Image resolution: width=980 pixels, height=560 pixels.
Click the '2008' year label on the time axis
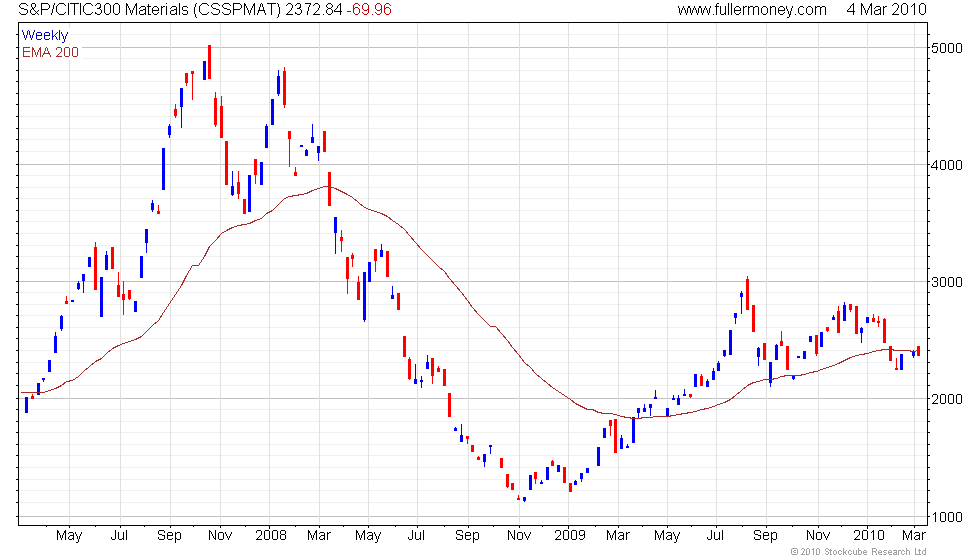pyautogui.click(x=271, y=536)
